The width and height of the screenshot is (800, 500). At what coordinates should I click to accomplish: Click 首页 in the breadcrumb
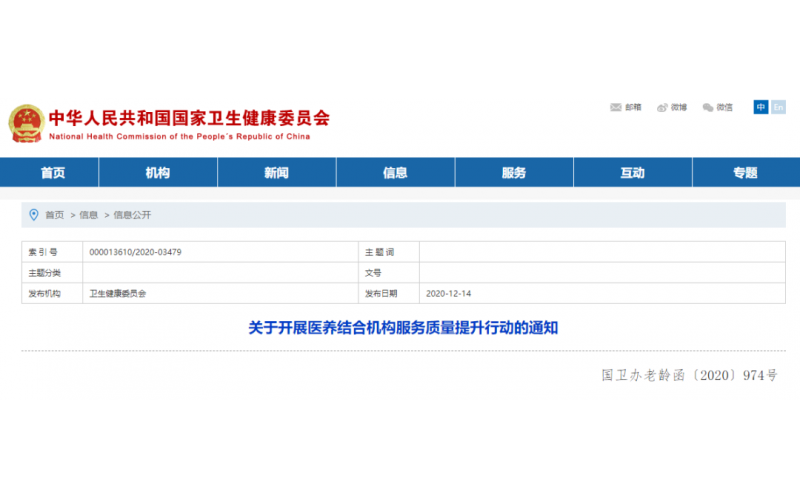(x=55, y=215)
